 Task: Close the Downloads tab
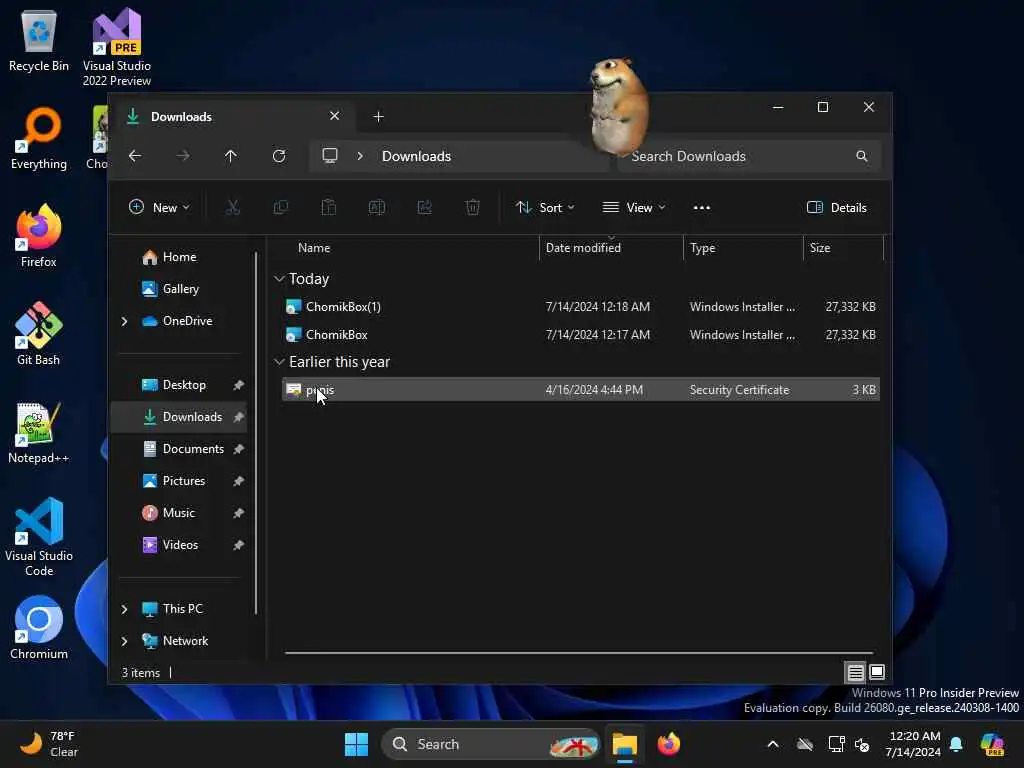(x=334, y=116)
